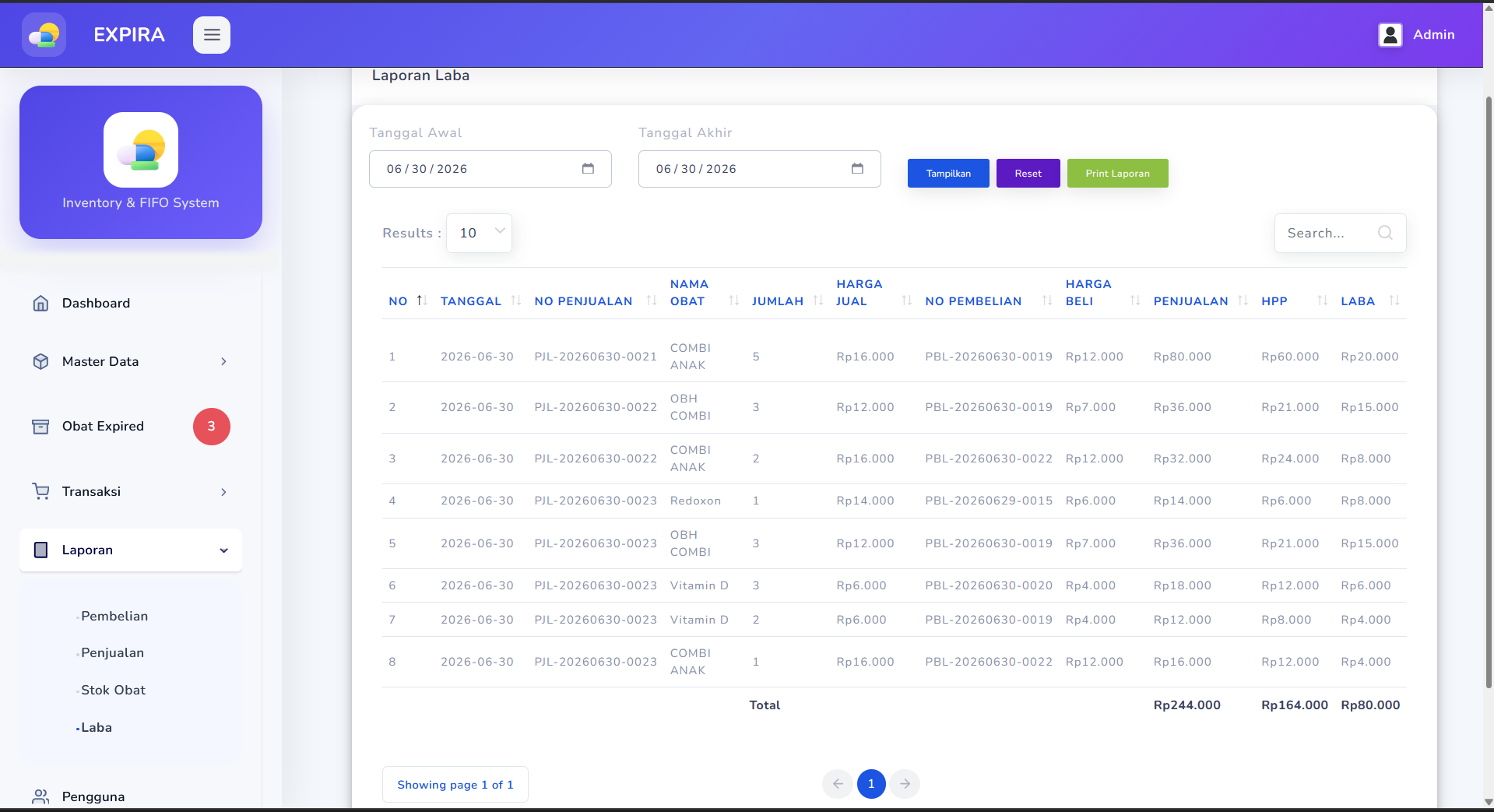
Task: Open the Results per page dropdown
Action: click(x=479, y=233)
